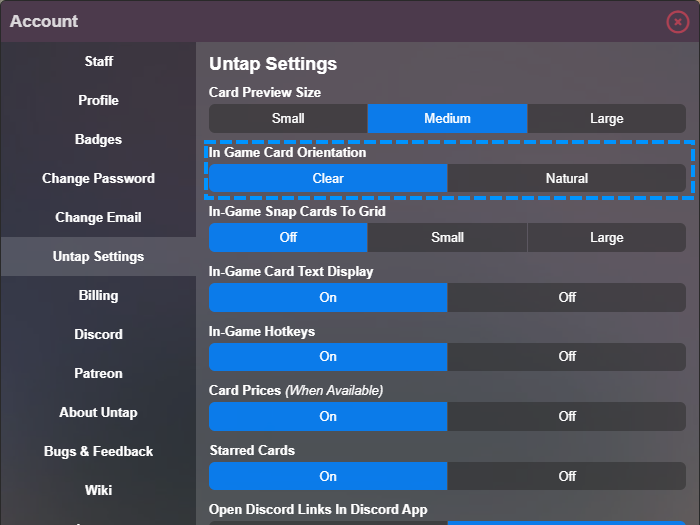The height and width of the screenshot is (525, 700).
Task: Set Card Preview Size to Small
Action: coord(288,119)
